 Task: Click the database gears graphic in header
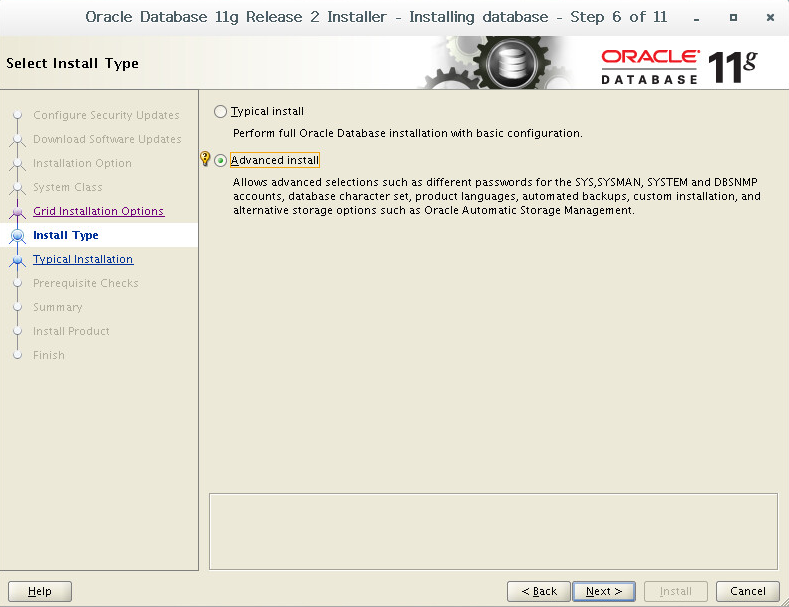click(x=498, y=63)
